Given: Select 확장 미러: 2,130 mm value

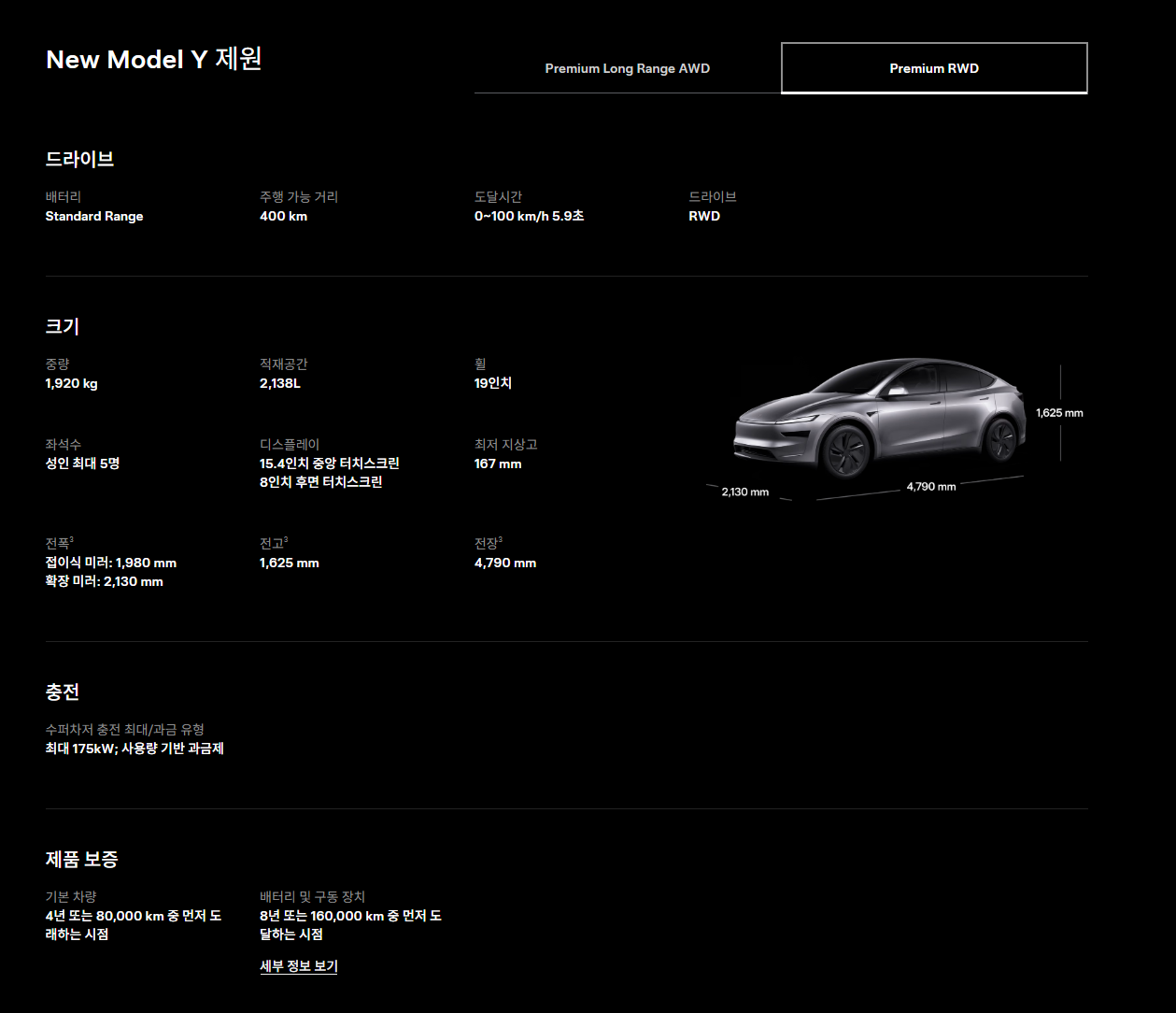Looking at the screenshot, I should pos(105,581).
